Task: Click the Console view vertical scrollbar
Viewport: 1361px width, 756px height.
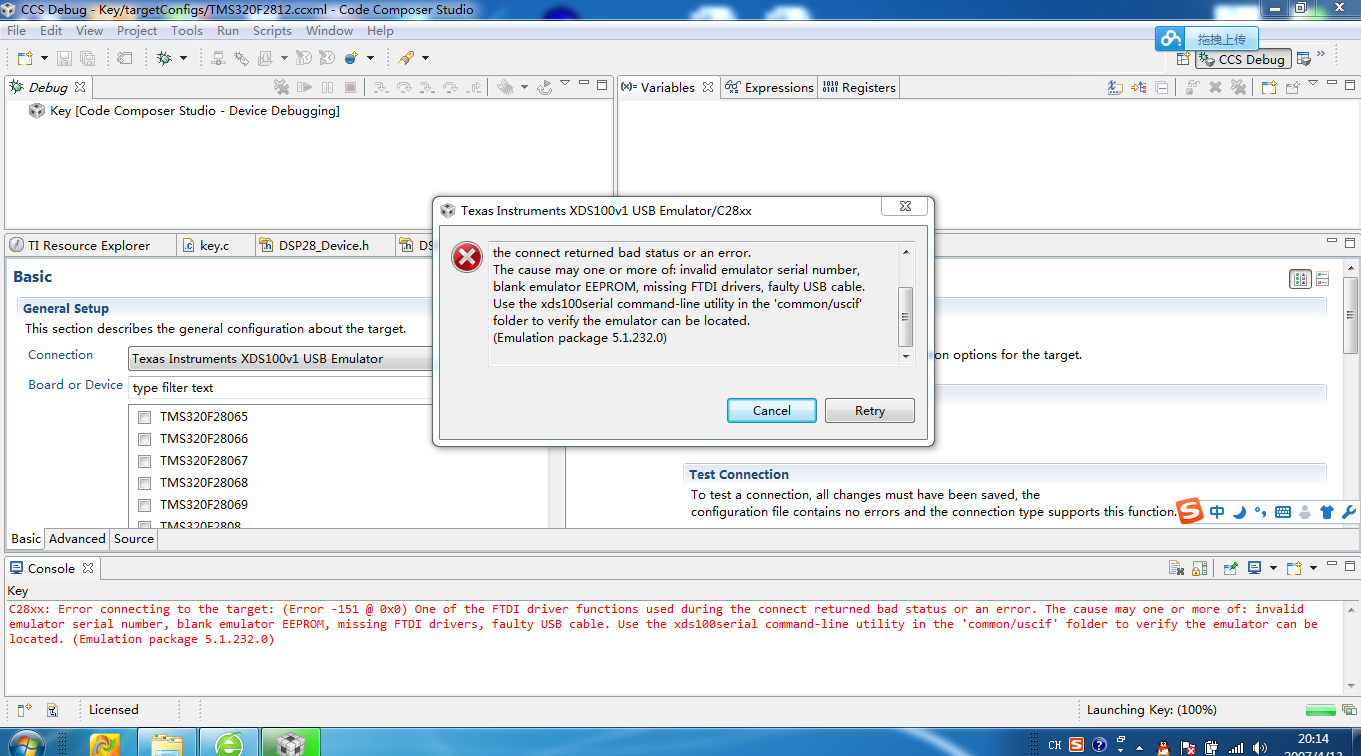Action: point(1351,647)
